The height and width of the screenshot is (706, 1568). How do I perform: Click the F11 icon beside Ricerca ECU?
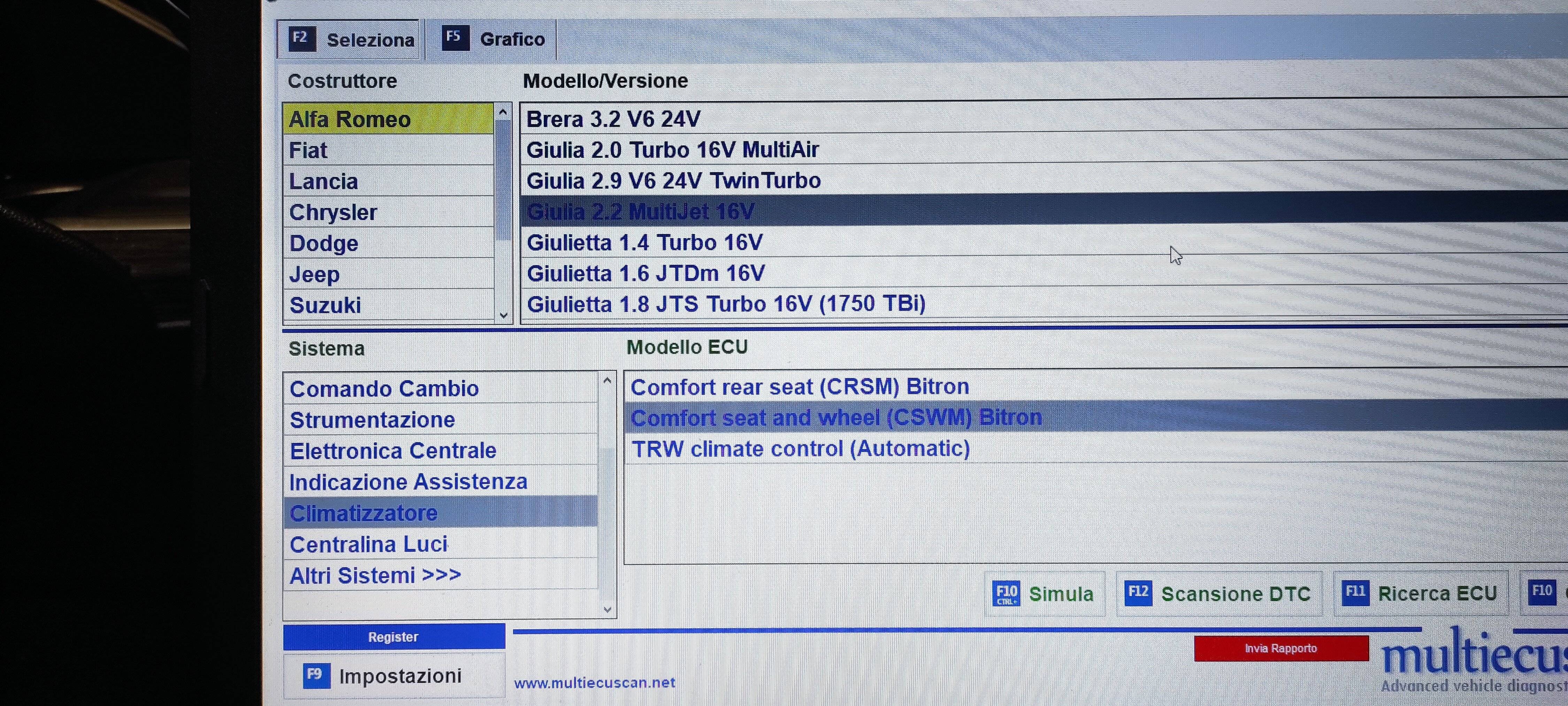point(1355,592)
